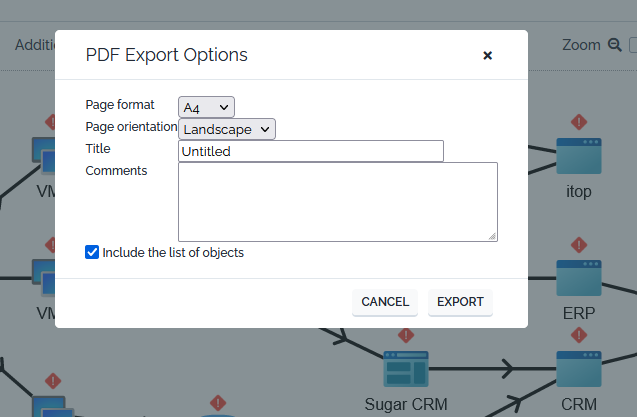637x417 pixels.
Task: Select the Sugar CRM node icon
Action: pos(406,369)
